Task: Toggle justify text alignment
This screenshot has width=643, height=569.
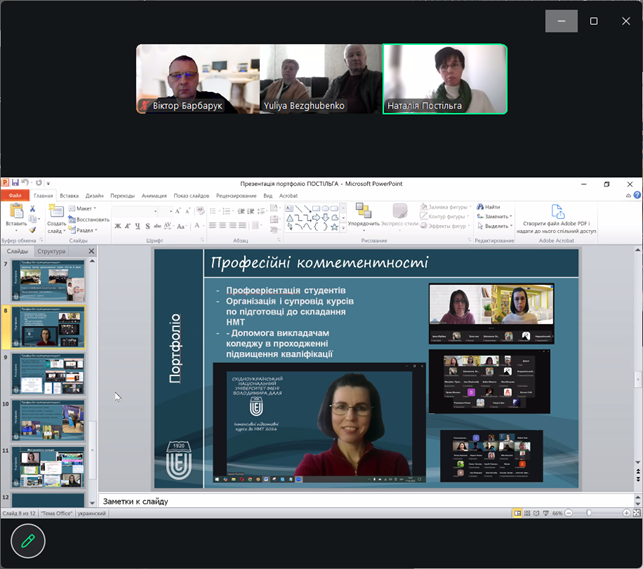Action: pos(242,225)
